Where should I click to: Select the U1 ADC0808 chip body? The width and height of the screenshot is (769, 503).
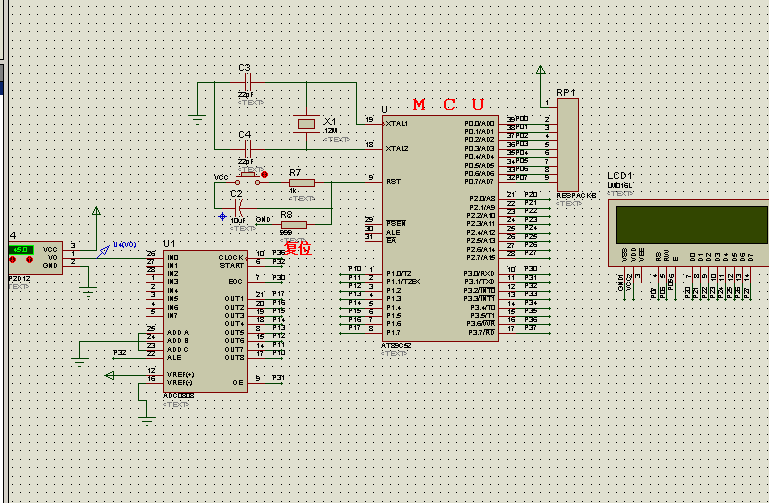coord(205,322)
